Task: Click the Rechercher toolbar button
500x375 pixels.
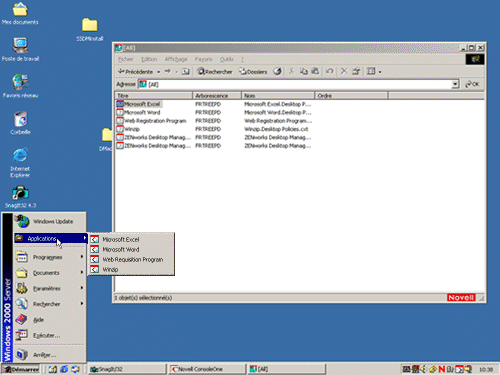Action: click(x=215, y=71)
